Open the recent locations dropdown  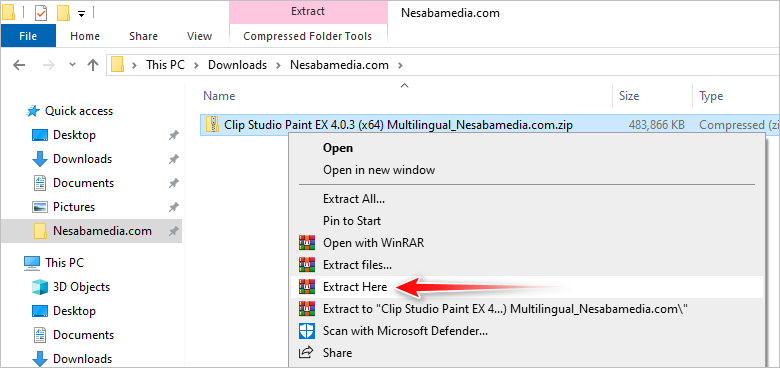(72, 65)
